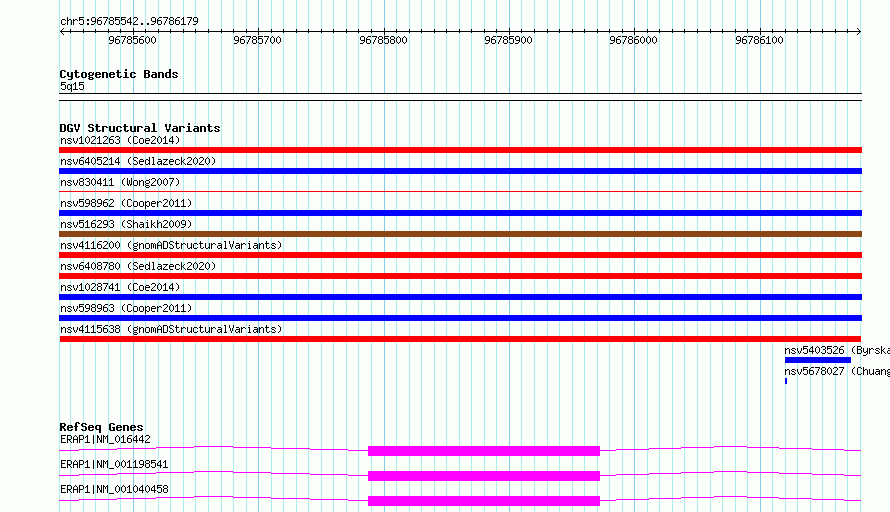Click the nsv598963 (Cooper2011) label
Image resolution: width=890 pixels, height=512 pixels.
tap(126, 308)
